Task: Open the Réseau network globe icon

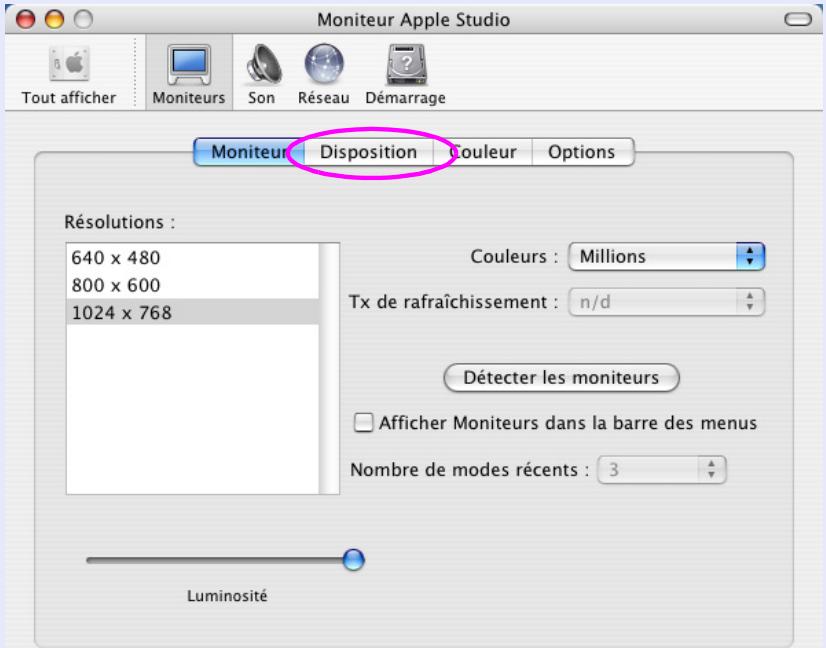Action: [323, 75]
